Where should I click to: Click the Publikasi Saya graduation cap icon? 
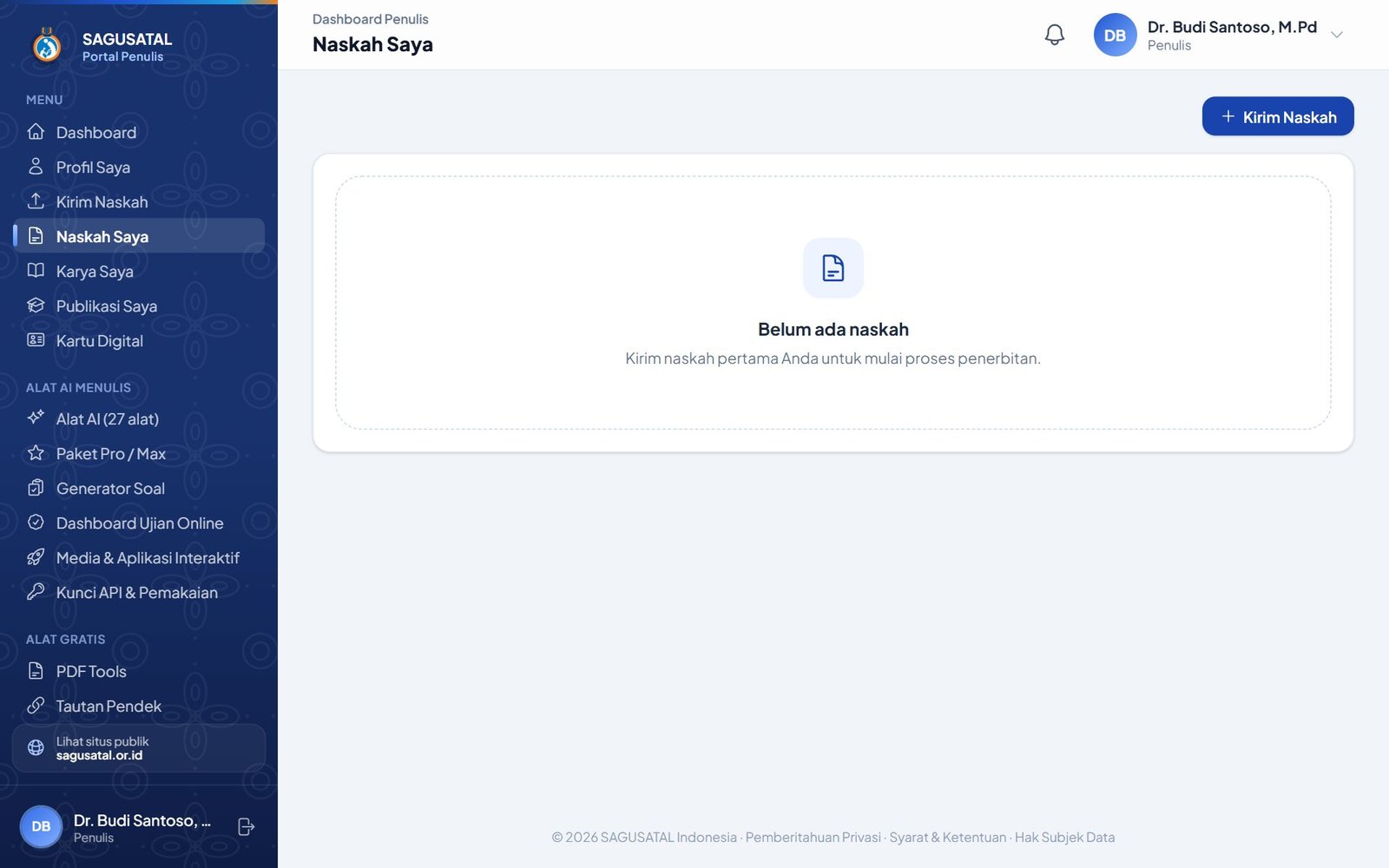[x=36, y=306]
